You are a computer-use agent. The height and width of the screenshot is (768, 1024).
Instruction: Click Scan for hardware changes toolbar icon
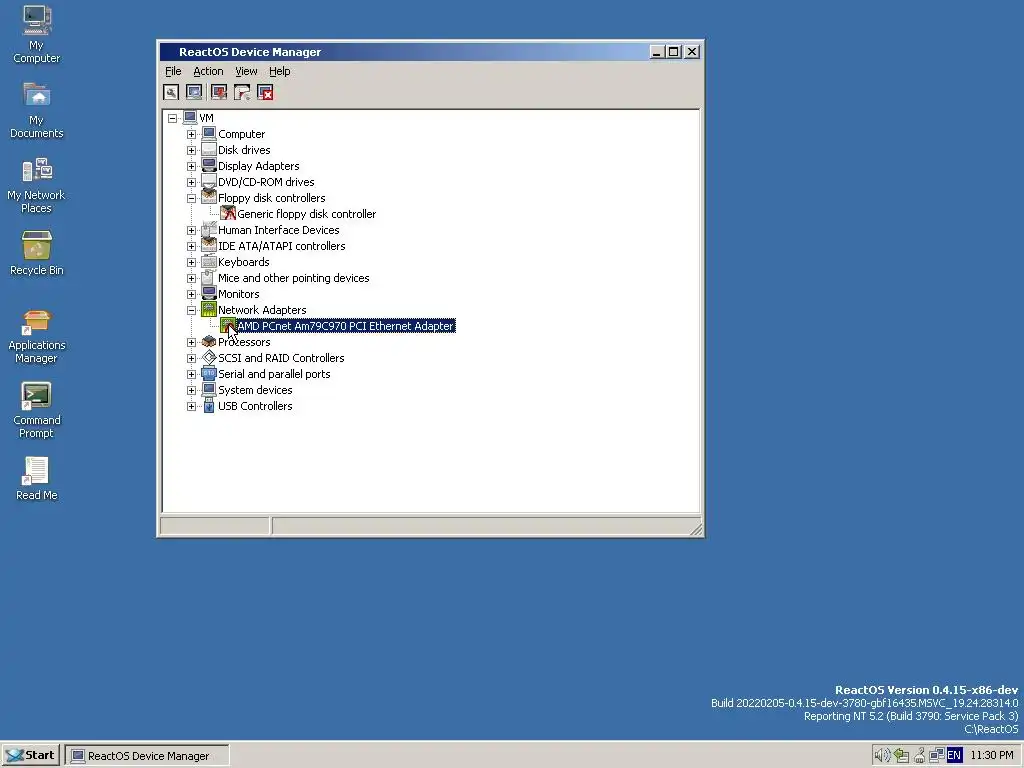[x=194, y=93]
